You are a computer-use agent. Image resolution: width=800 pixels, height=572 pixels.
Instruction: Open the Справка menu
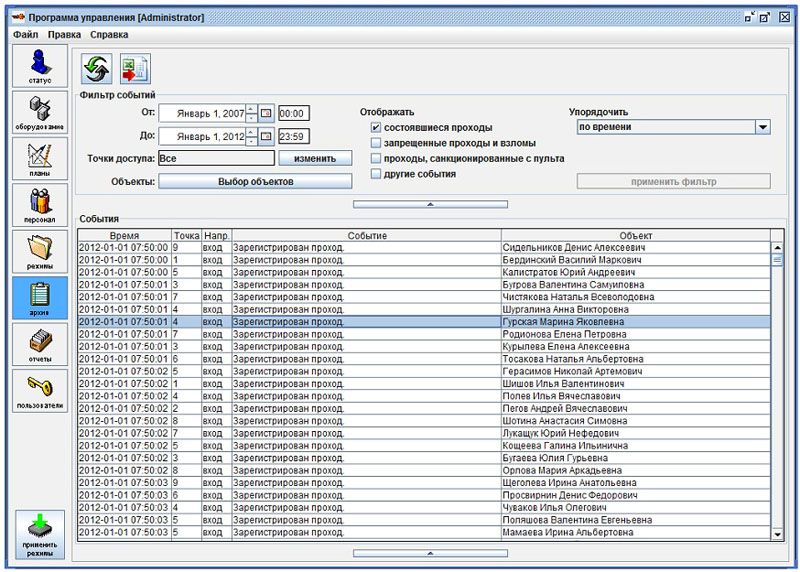(109, 34)
